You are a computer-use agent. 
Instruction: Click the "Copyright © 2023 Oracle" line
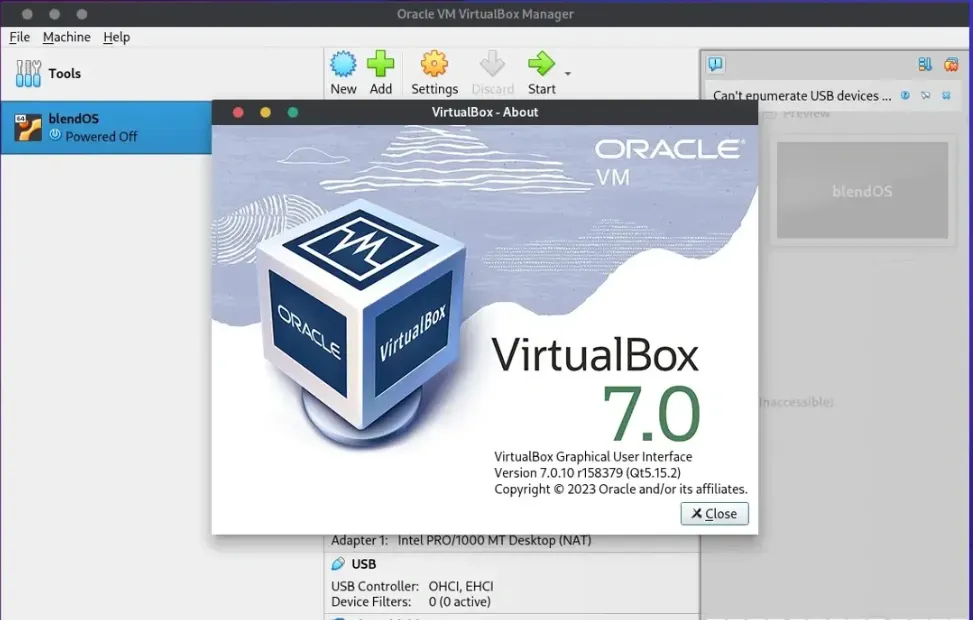tap(621, 489)
